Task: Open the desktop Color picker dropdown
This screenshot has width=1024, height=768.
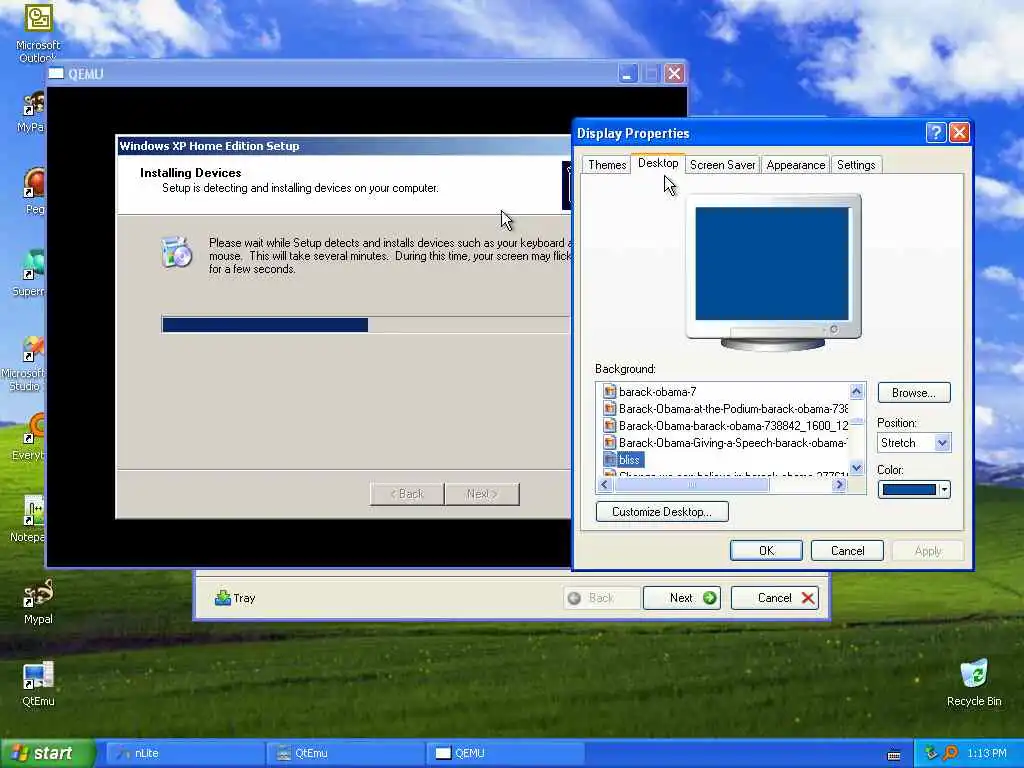Action: 914,489
